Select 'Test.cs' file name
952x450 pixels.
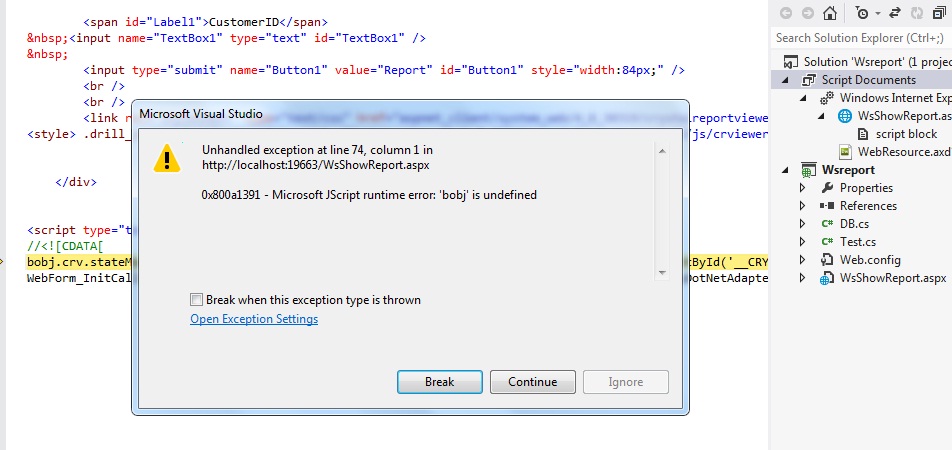pos(858,242)
